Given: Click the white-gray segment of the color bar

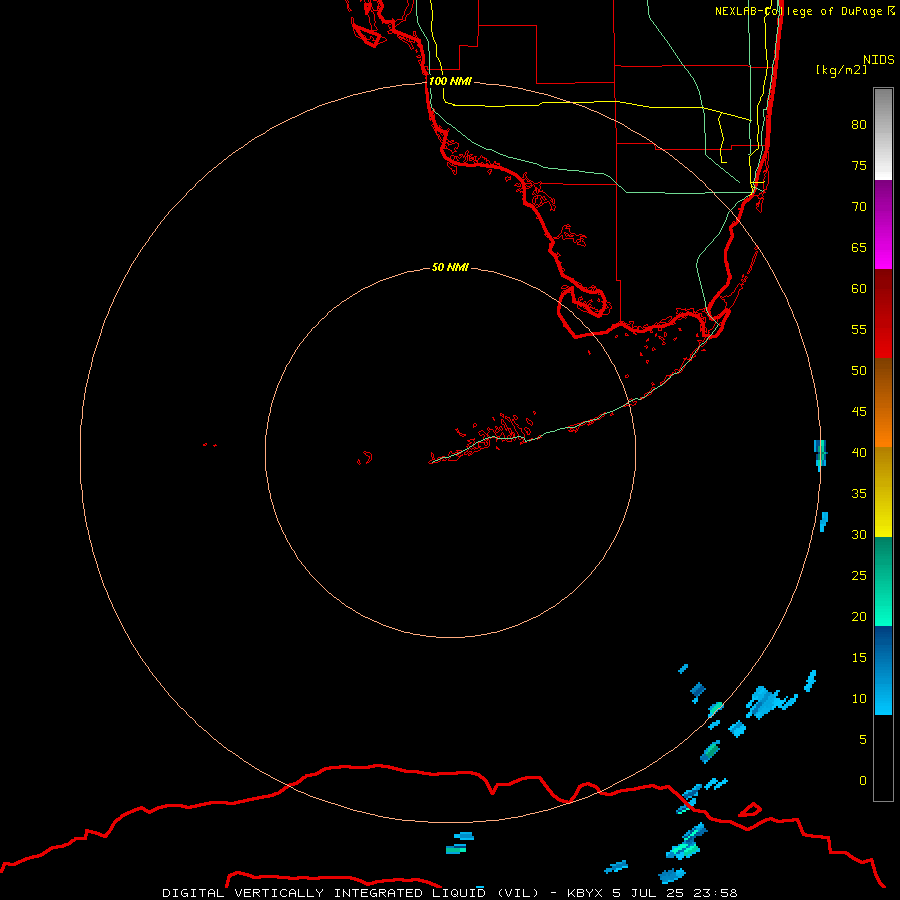Looking at the screenshot, I should click(x=883, y=134).
